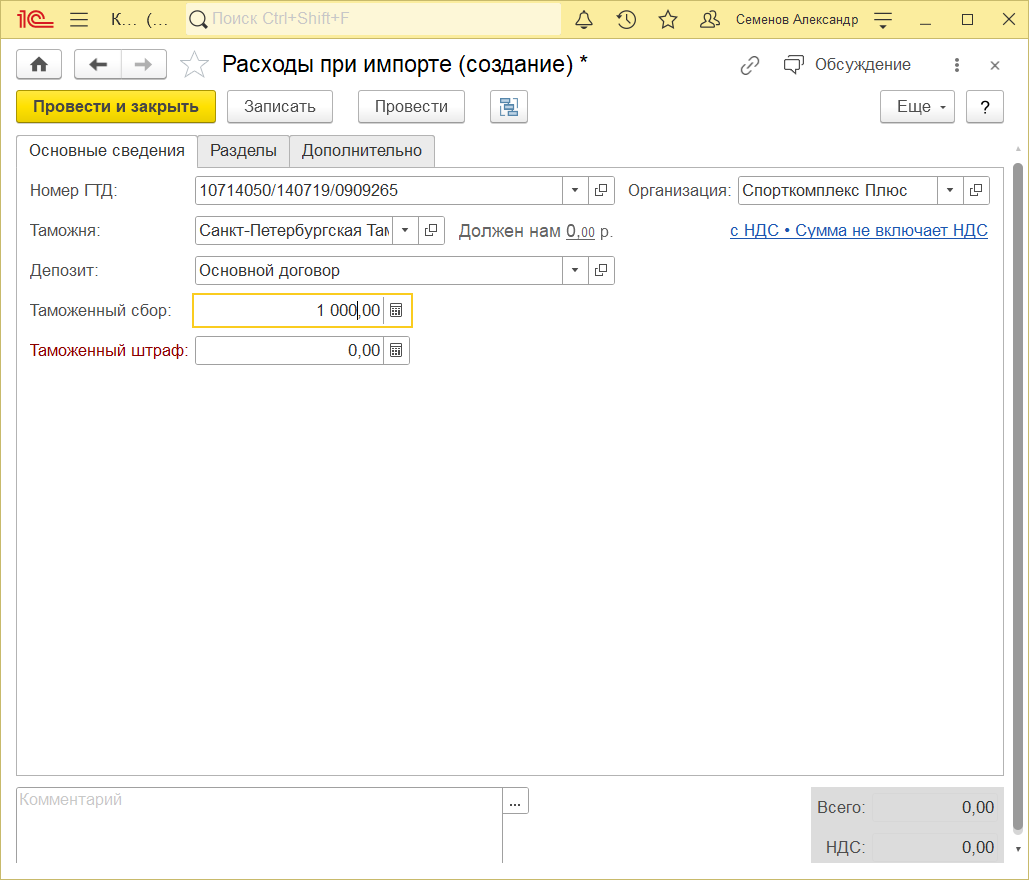Focus the Таможенный штраф amount field
Image resolution: width=1029 pixels, height=880 pixels.
[289, 350]
